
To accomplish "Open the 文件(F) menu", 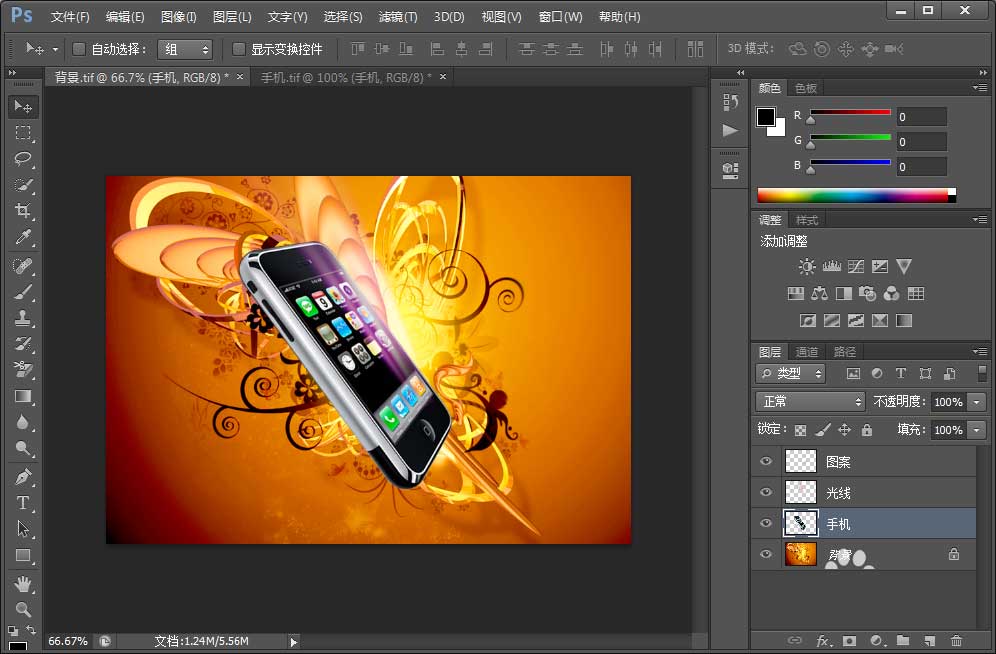I will [70, 17].
